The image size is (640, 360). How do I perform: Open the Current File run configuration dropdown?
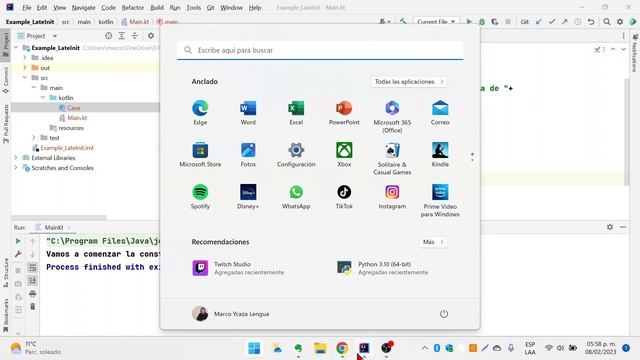(436, 22)
